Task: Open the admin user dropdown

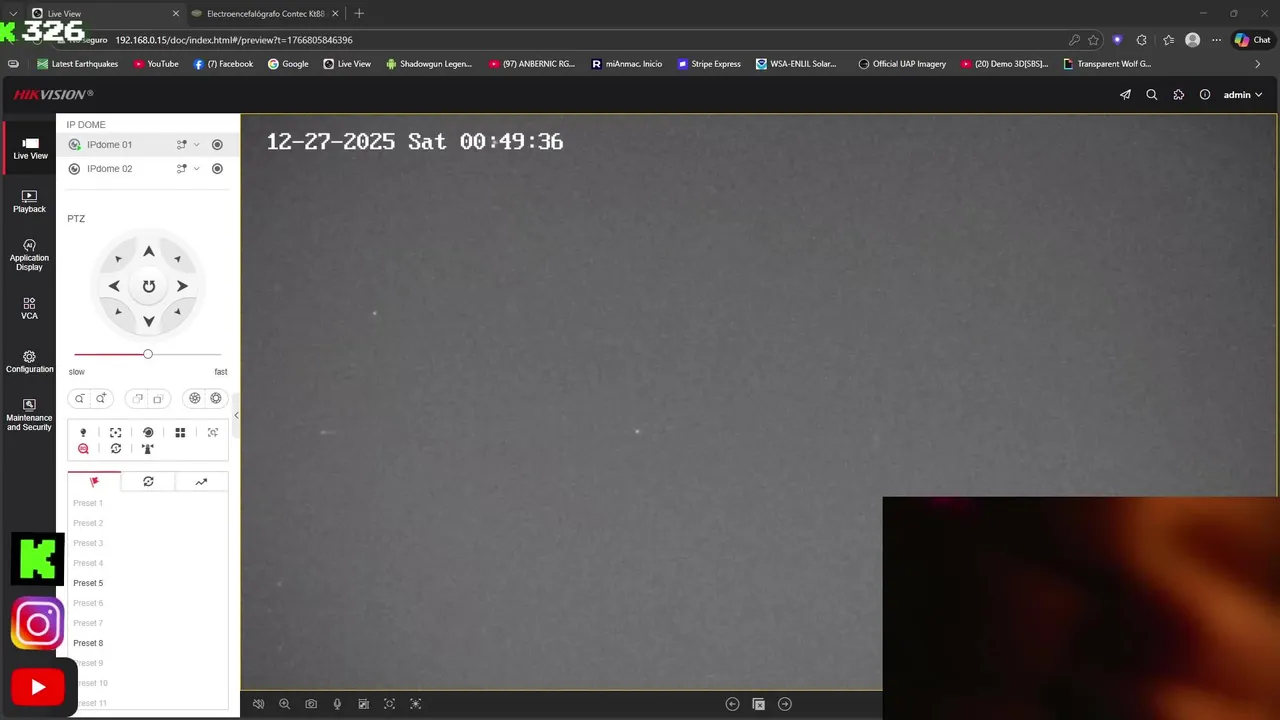Action: point(1243,95)
